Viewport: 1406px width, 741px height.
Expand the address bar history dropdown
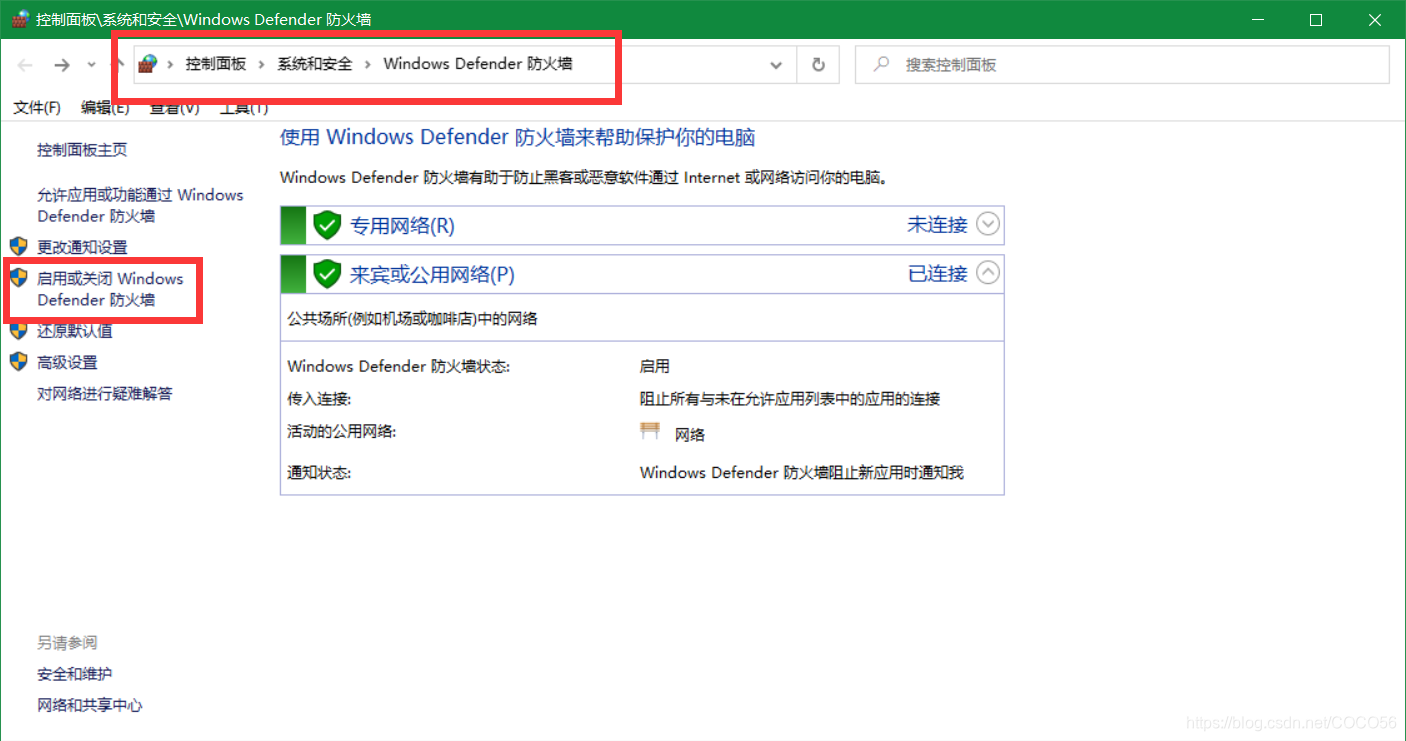pyautogui.click(x=776, y=65)
